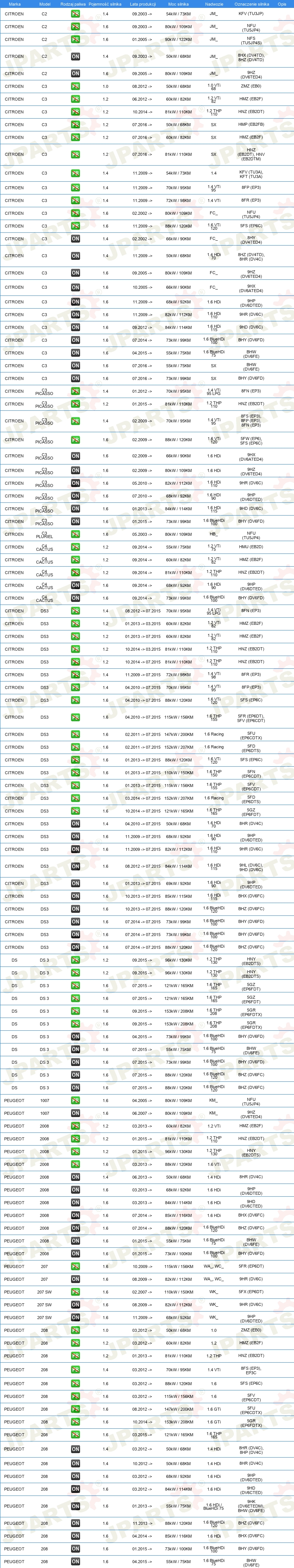Click petrol icon for C3 Picasso 8FN (EP3) LPG

coord(75,391)
